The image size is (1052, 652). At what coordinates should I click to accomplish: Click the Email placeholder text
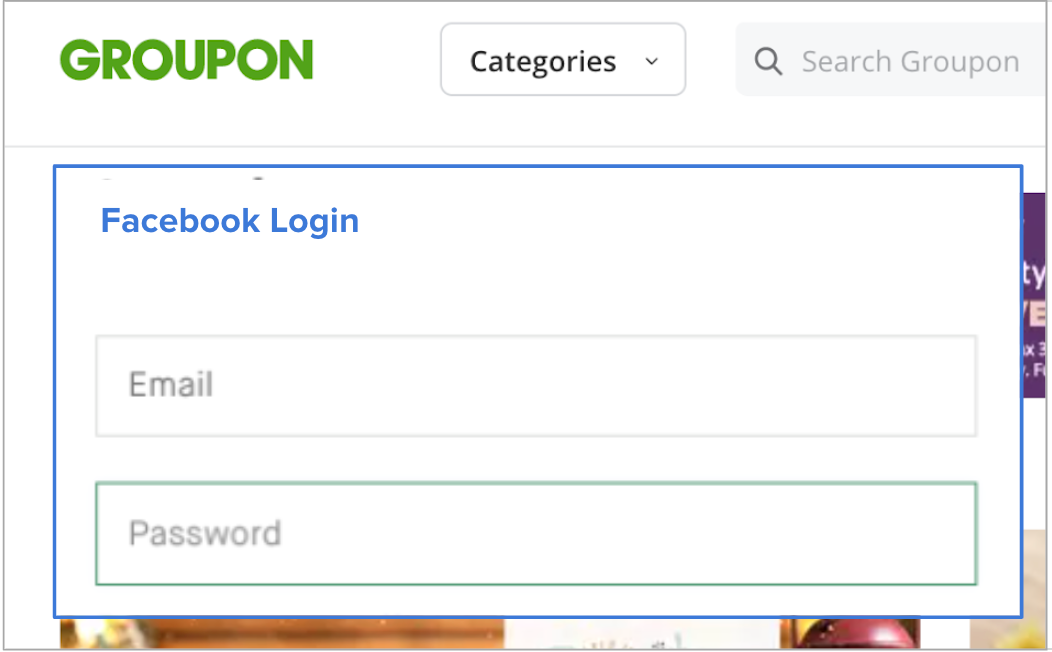[171, 385]
